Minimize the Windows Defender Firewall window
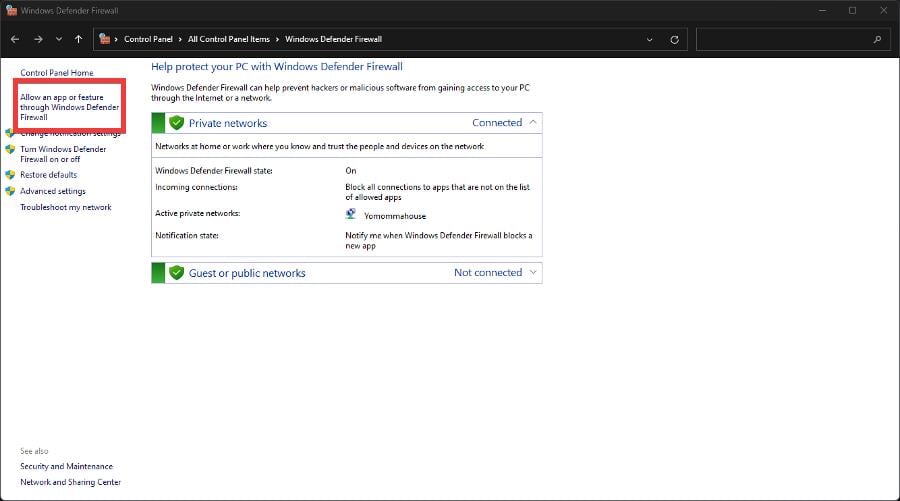 point(822,10)
